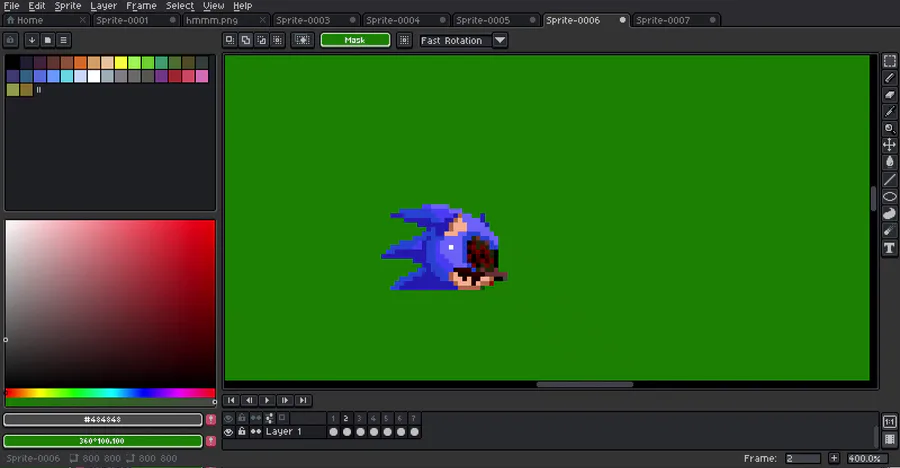Toggle lock for all layers in timeline header

tap(242, 418)
